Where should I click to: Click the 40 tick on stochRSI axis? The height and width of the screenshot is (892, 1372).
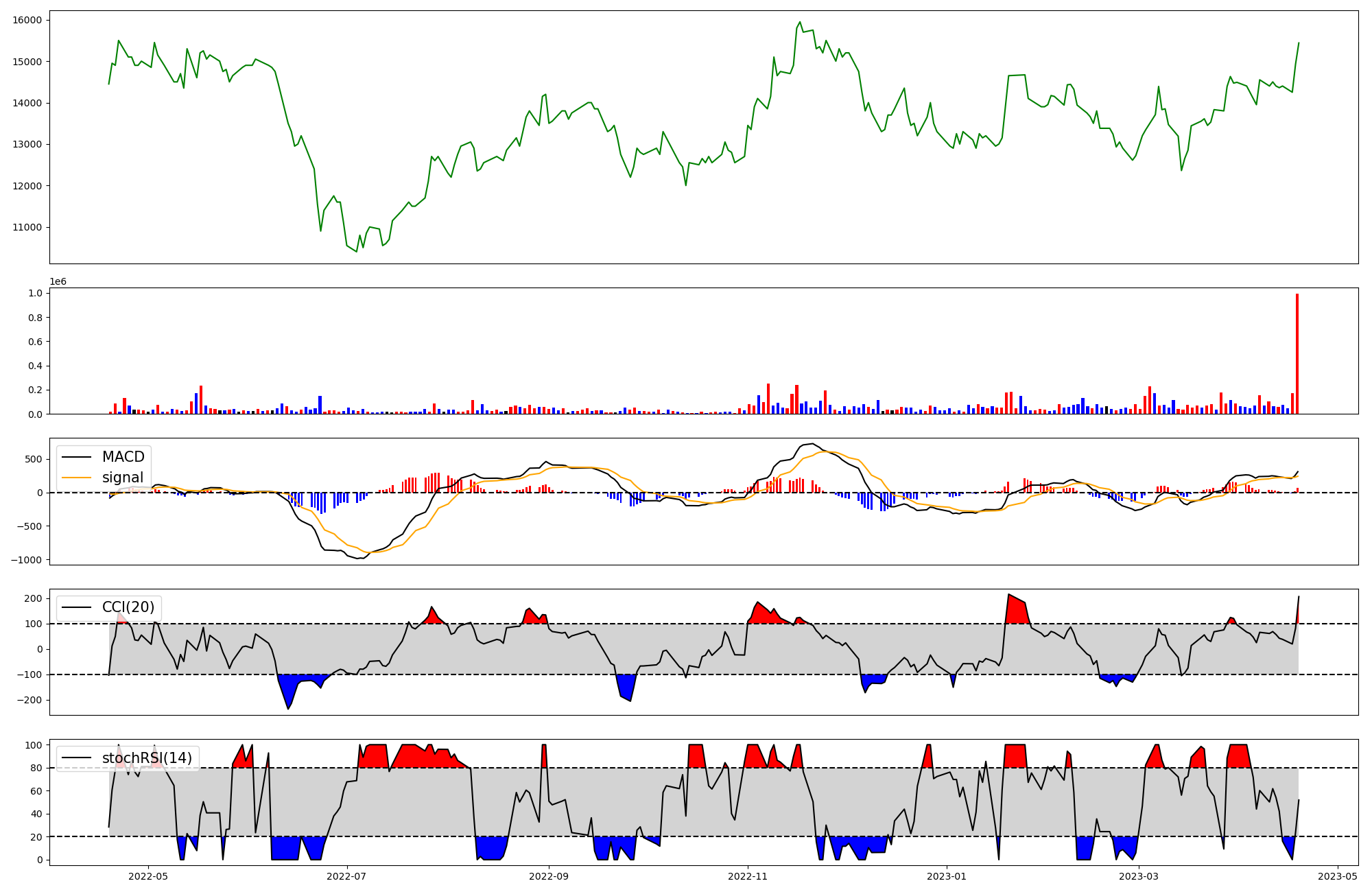[x=36, y=814]
